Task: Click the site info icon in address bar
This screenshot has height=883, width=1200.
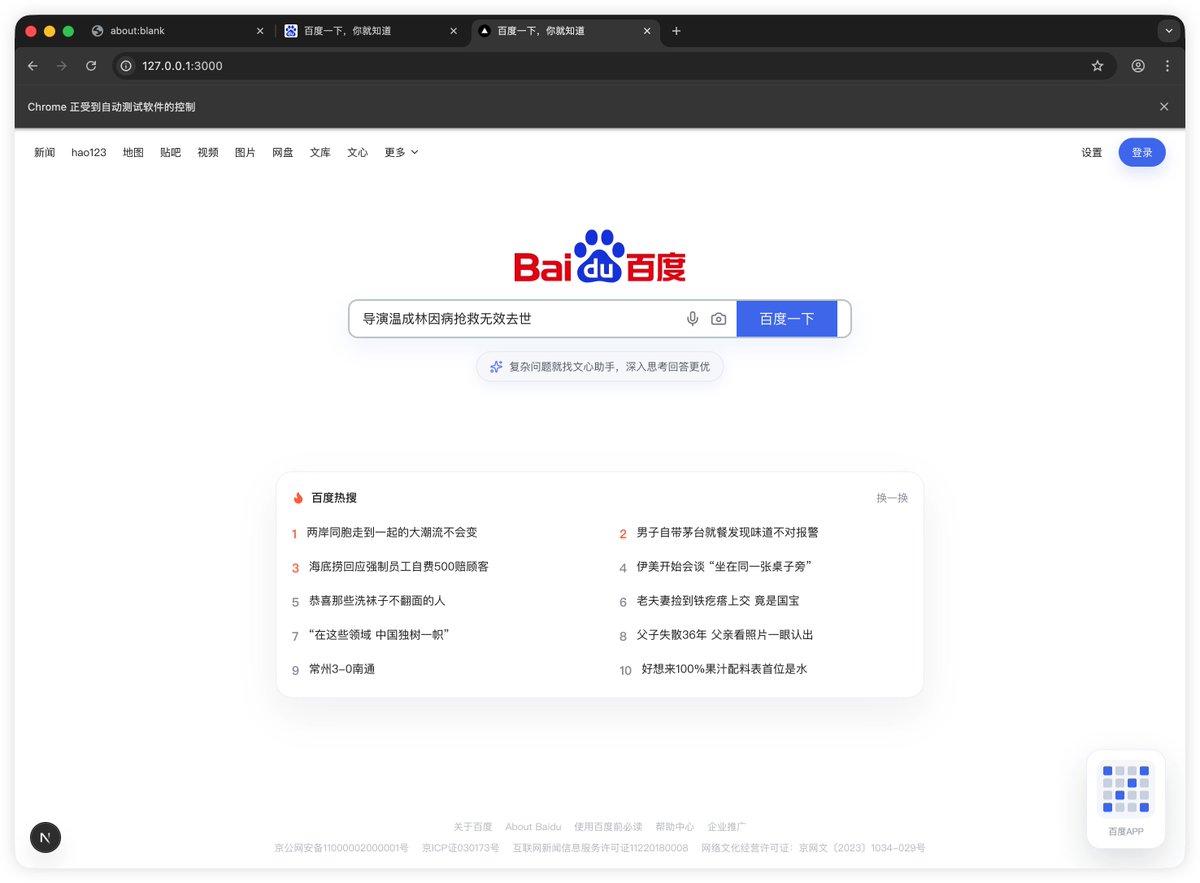Action: (x=126, y=66)
